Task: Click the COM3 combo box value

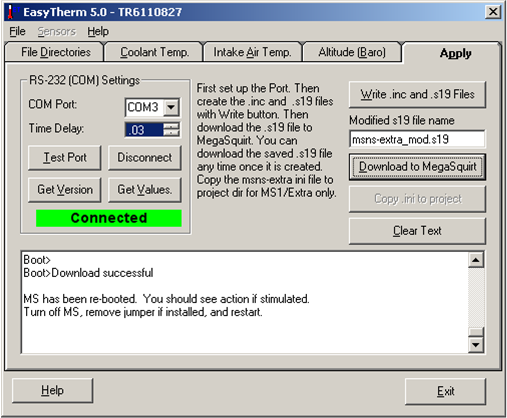Action: (x=144, y=107)
